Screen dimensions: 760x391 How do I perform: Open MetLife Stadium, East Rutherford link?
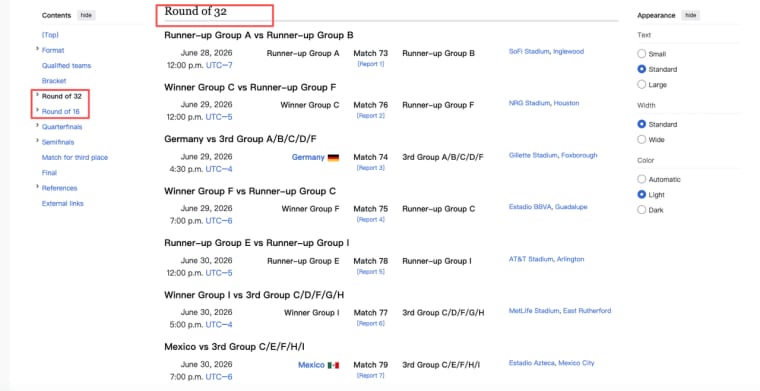(x=560, y=311)
